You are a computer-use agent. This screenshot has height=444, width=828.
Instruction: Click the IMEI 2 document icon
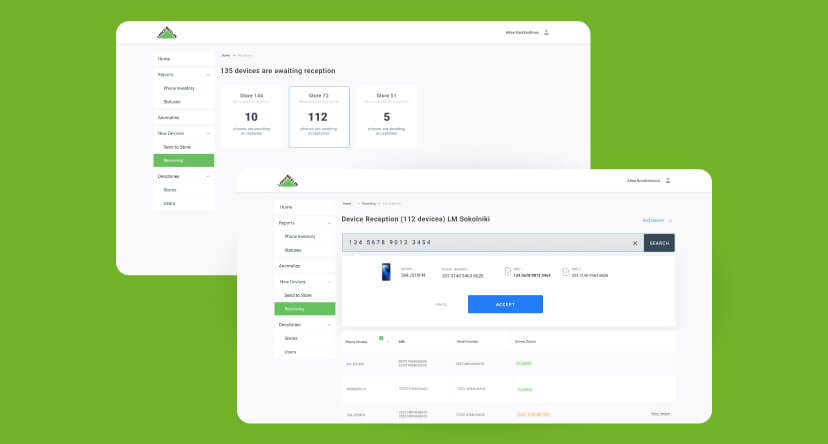coord(565,271)
